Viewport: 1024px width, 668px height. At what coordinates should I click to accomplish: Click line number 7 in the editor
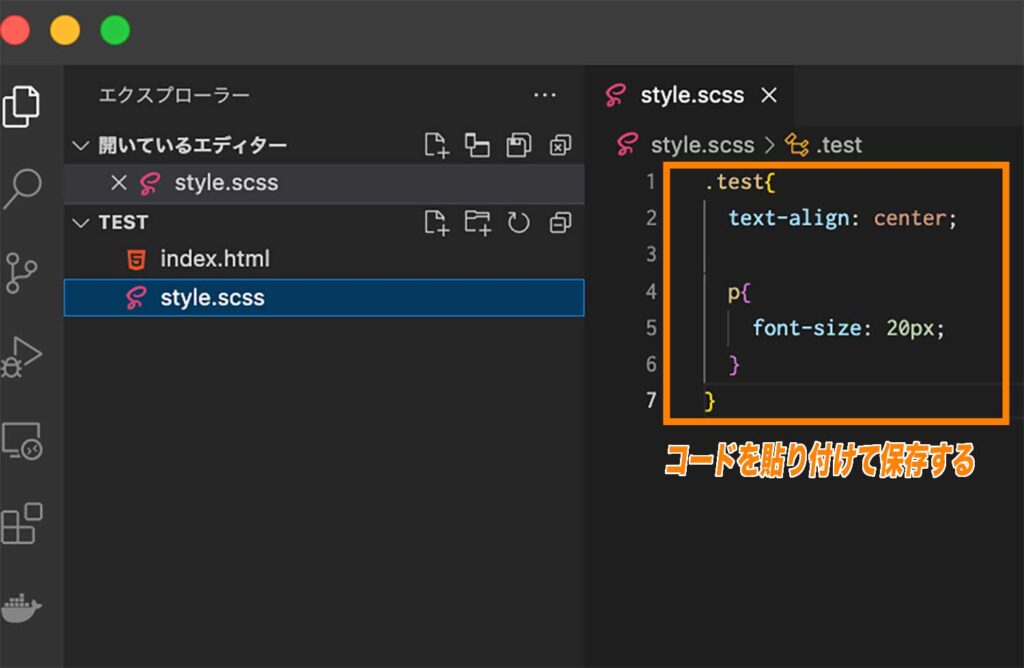pyautogui.click(x=651, y=399)
